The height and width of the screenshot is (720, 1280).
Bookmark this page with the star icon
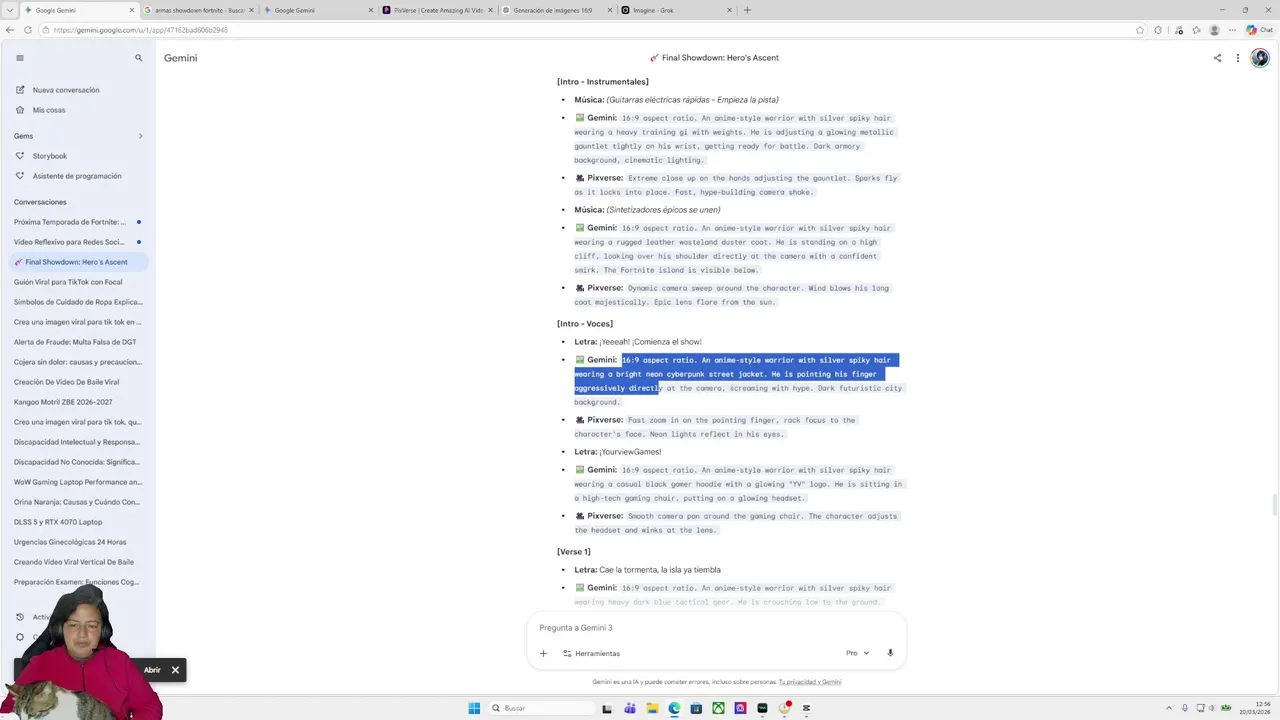pos(1140,30)
